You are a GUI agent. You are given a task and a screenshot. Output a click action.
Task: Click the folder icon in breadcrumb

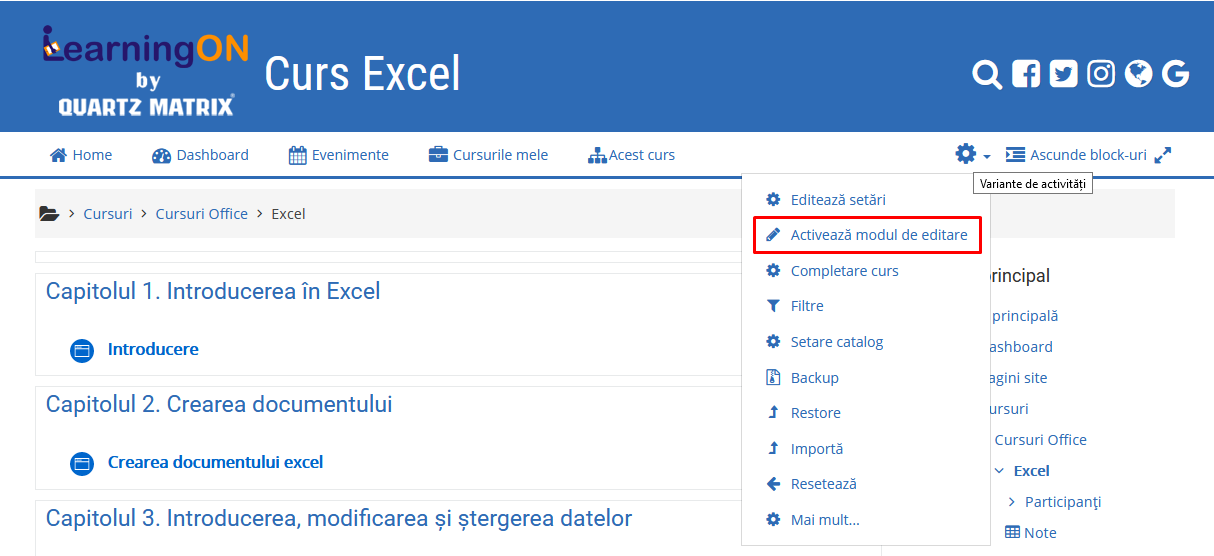[49, 214]
